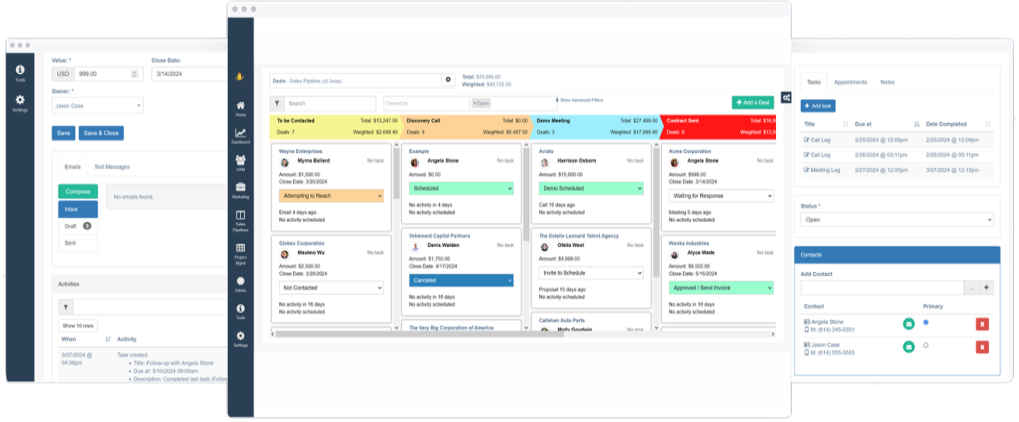The width and height of the screenshot is (1019, 422).
Task: Set Jason Case as primary contact
Action: coord(925,345)
